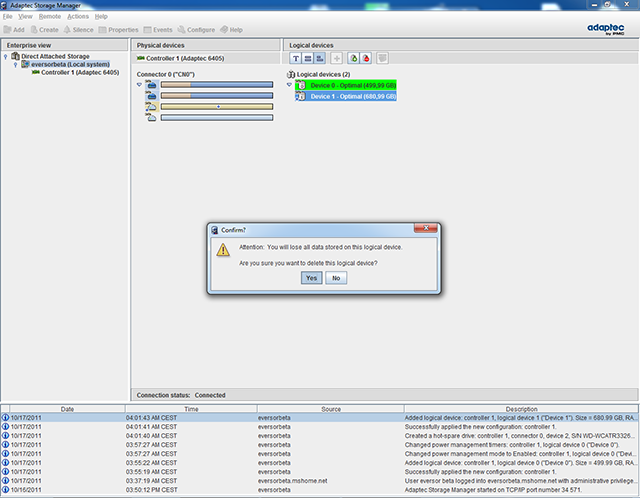Open the Help menu in menu bar
This screenshot has height=498, width=640.
tap(101, 16)
